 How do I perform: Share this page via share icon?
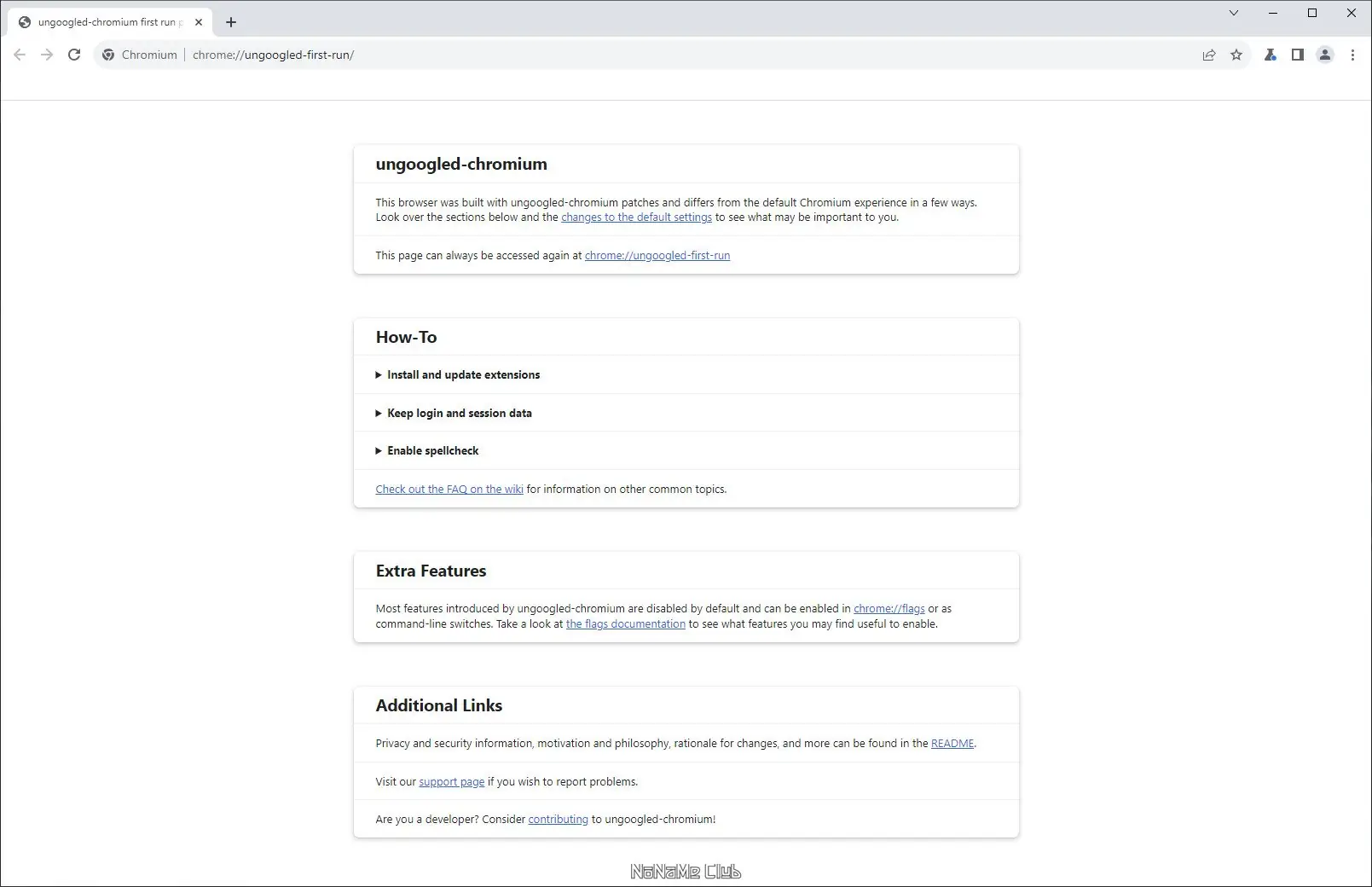click(x=1208, y=55)
